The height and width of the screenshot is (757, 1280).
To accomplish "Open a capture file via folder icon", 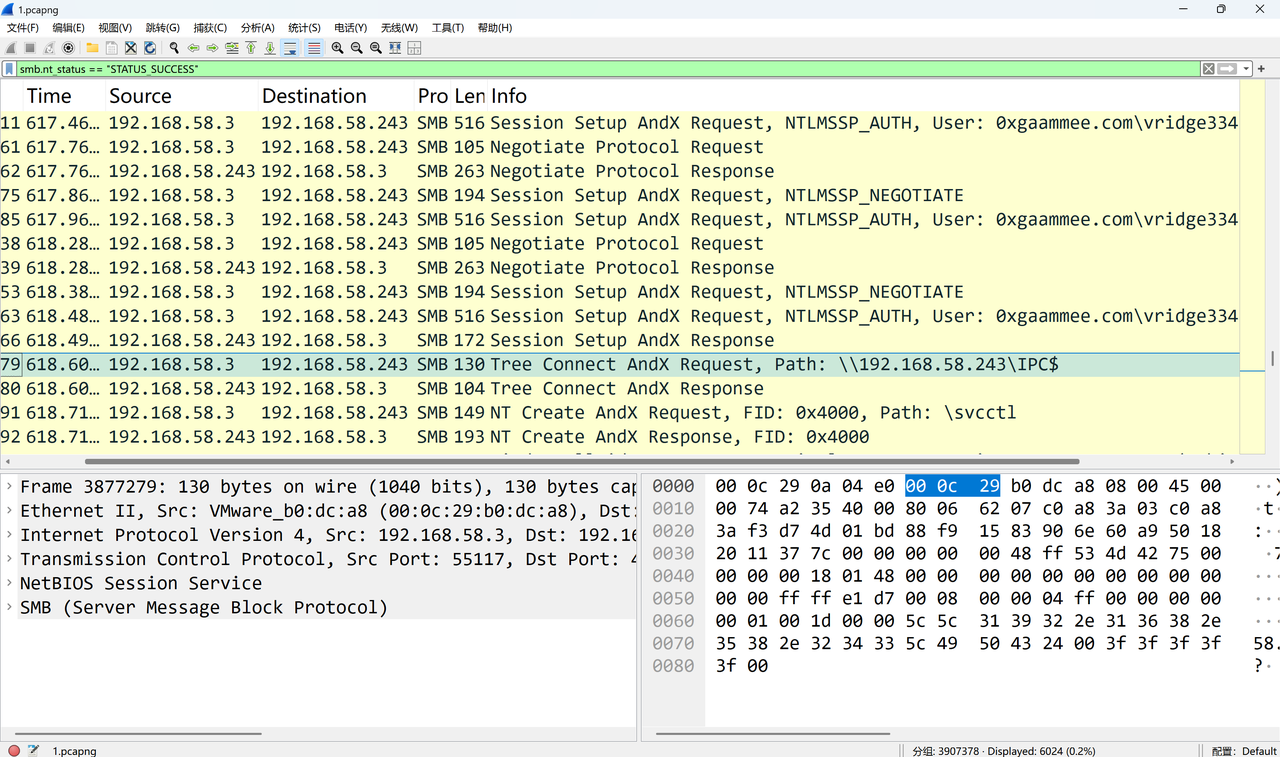I will (x=92, y=48).
